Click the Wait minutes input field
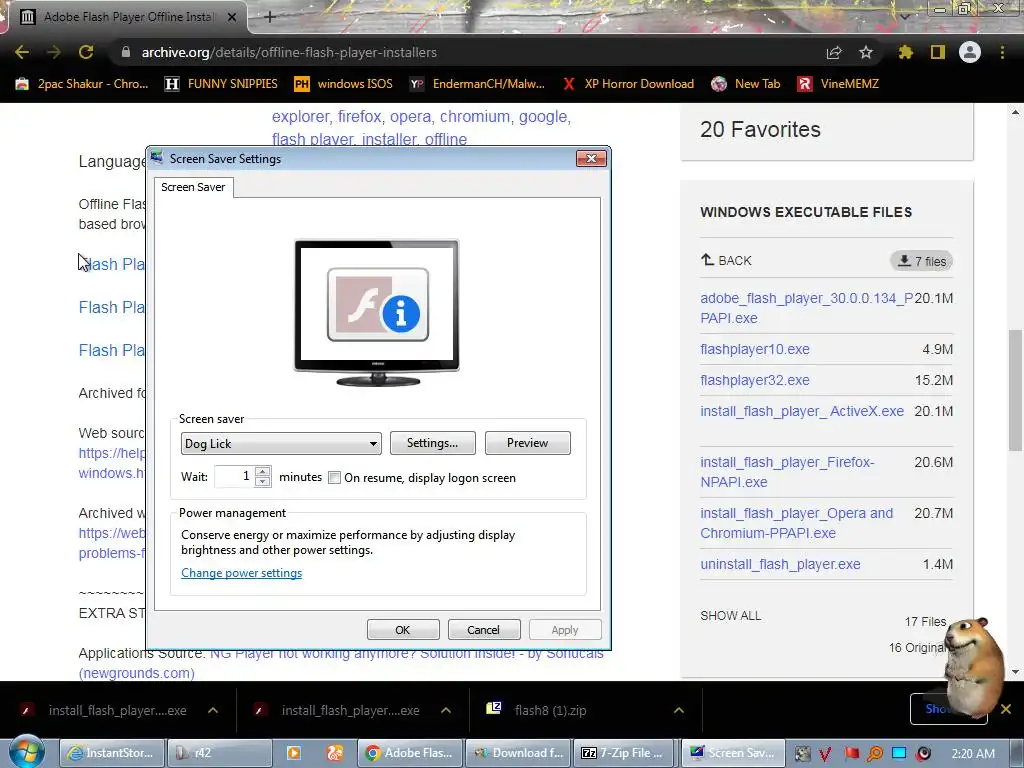The width and height of the screenshot is (1024, 768). click(234, 477)
